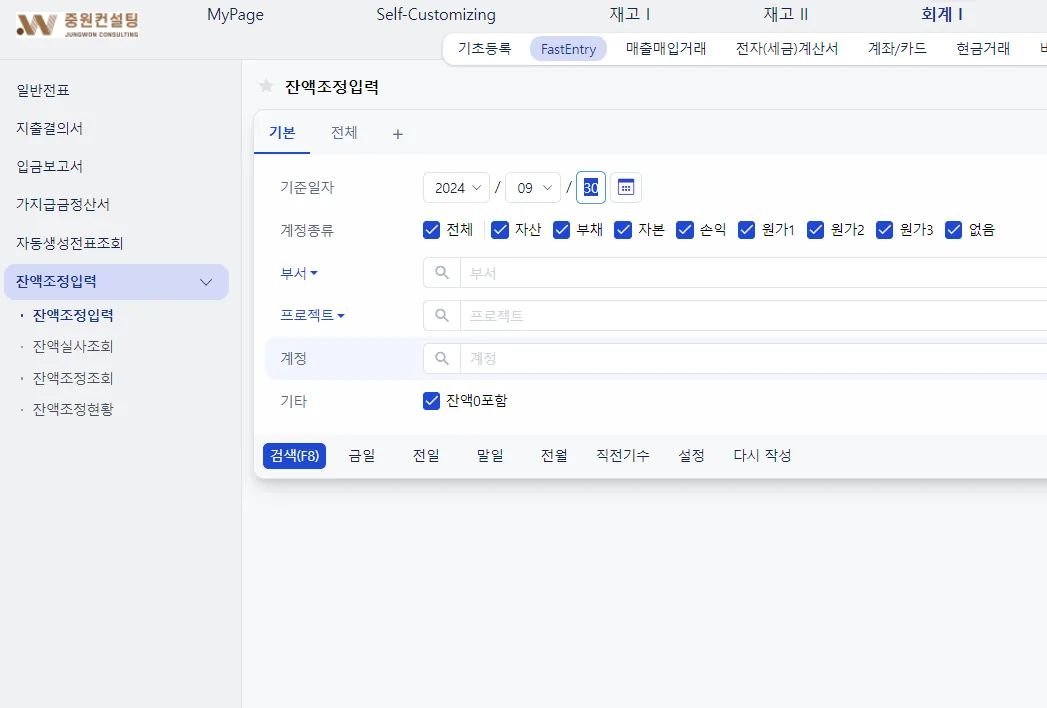This screenshot has height=708, width=1047.
Task: Click the search icon in 프로젝트 field
Action: (x=441, y=315)
